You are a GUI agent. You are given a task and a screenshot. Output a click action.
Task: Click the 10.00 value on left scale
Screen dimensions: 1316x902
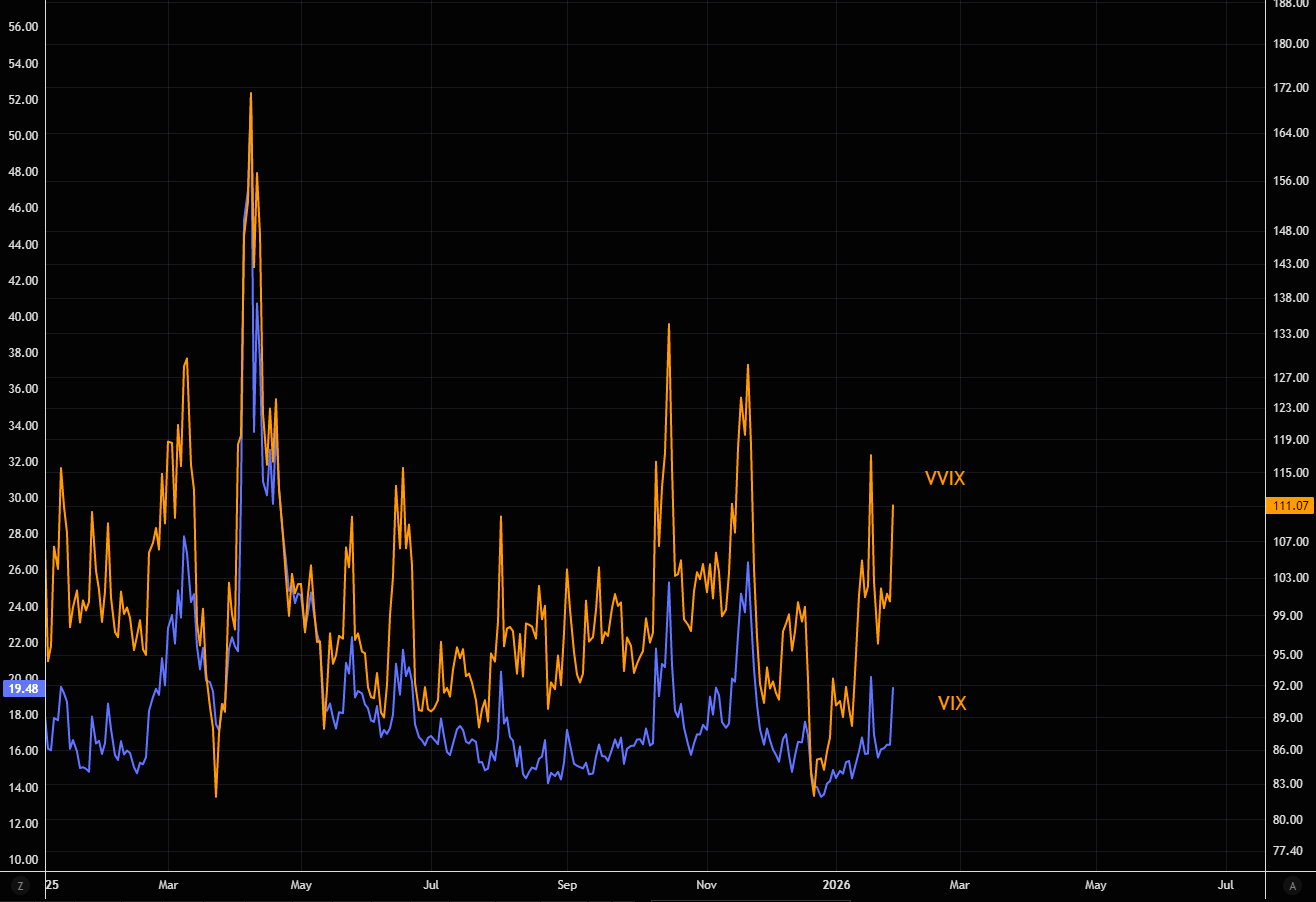tap(22, 859)
